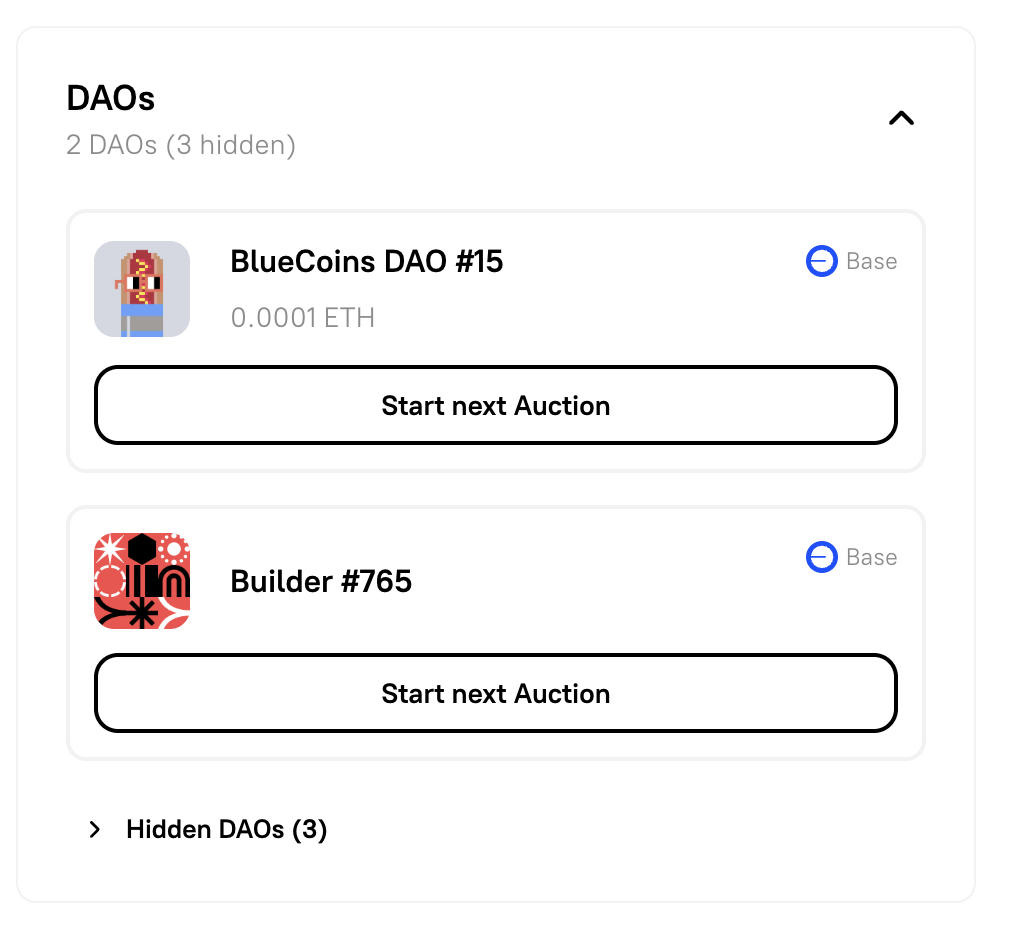Image resolution: width=1018 pixels, height=926 pixels.
Task: Click the collapse chevron next to DAOs header
Action: click(901, 117)
